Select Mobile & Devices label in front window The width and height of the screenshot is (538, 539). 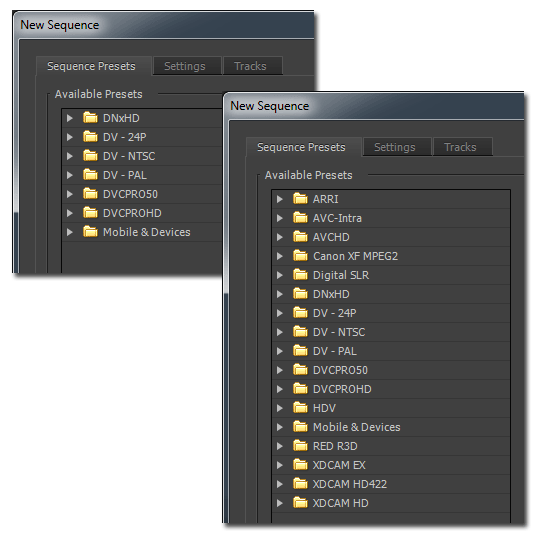[x=357, y=427]
